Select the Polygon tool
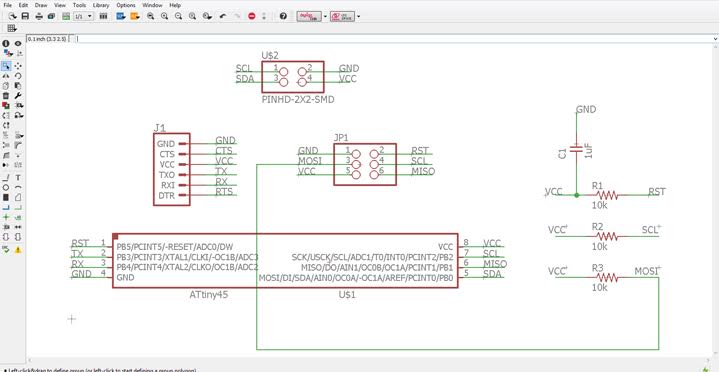Viewport: 719px width, 372px height. coord(18,197)
